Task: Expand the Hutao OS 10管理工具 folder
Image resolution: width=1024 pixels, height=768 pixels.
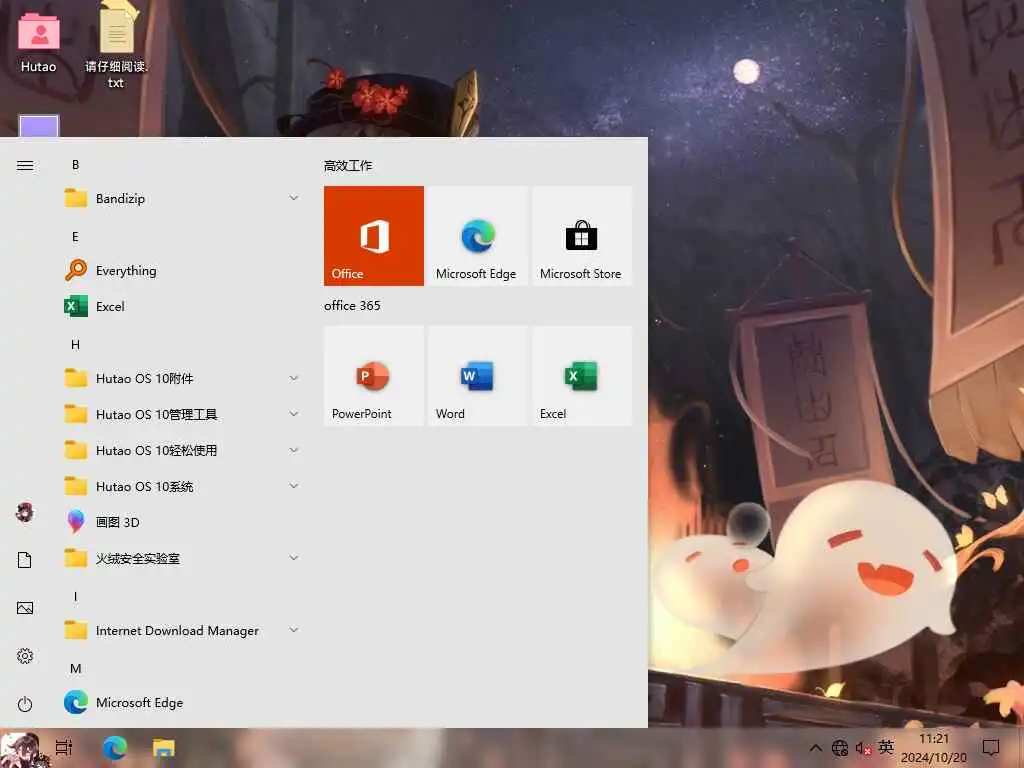Action: (x=182, y=414)
